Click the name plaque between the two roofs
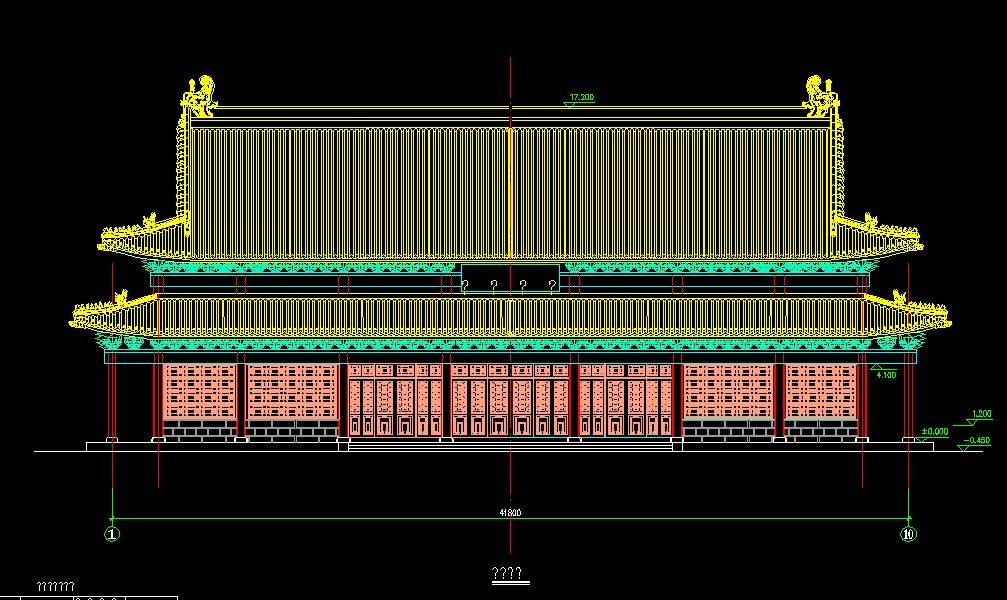The height and width of the screenshot is (600, 1007). [510, 272]
